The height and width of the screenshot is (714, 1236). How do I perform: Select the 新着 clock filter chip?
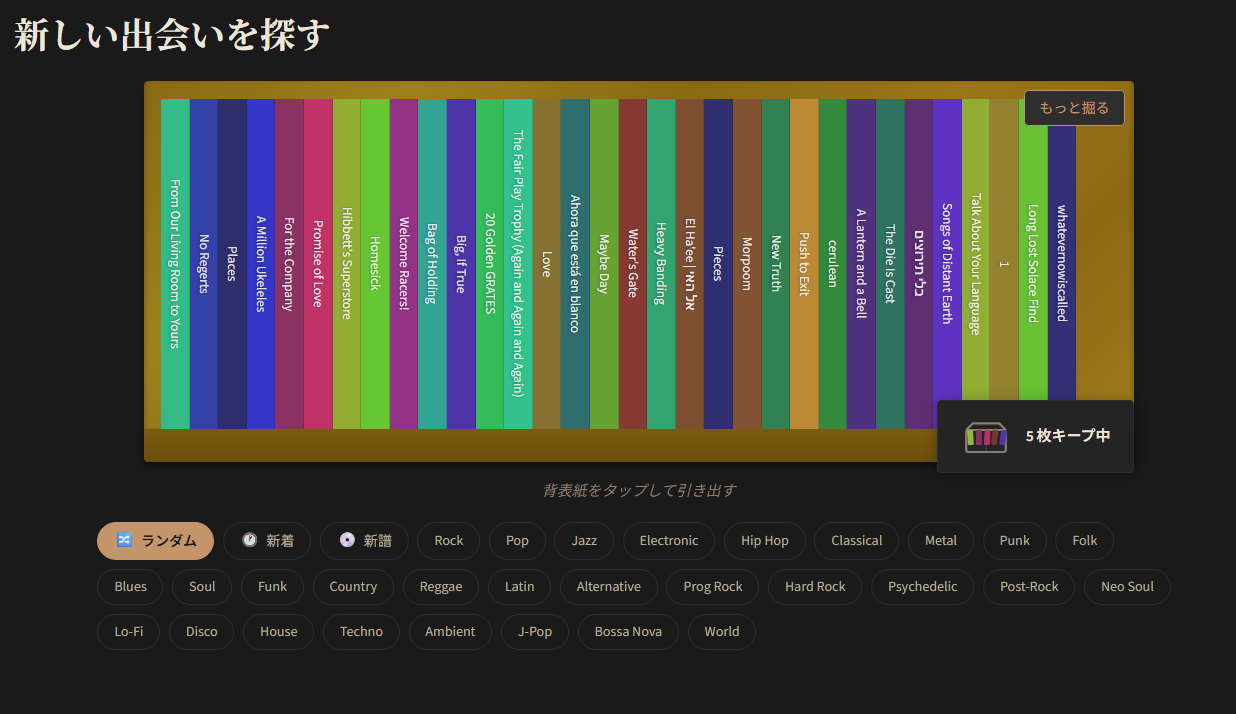(x=266, y=541)
